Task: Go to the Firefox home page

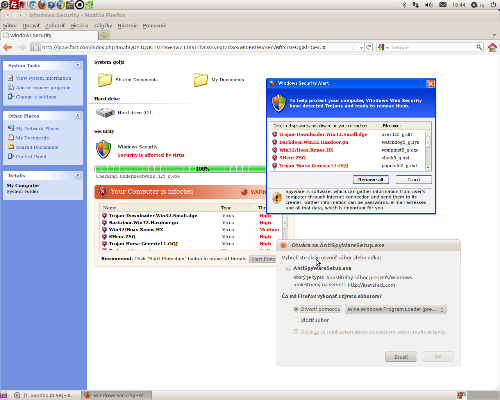Action: (492, 47)
